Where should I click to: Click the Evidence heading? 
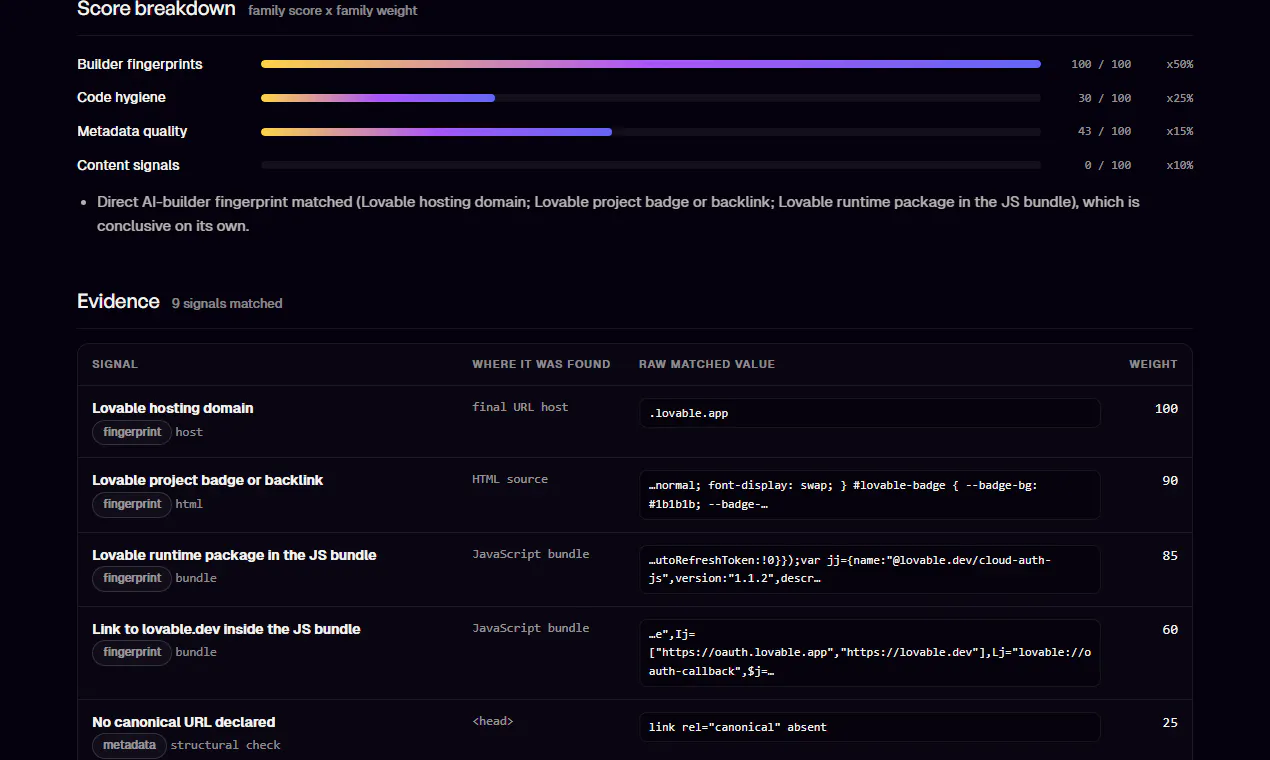point(118,301)
